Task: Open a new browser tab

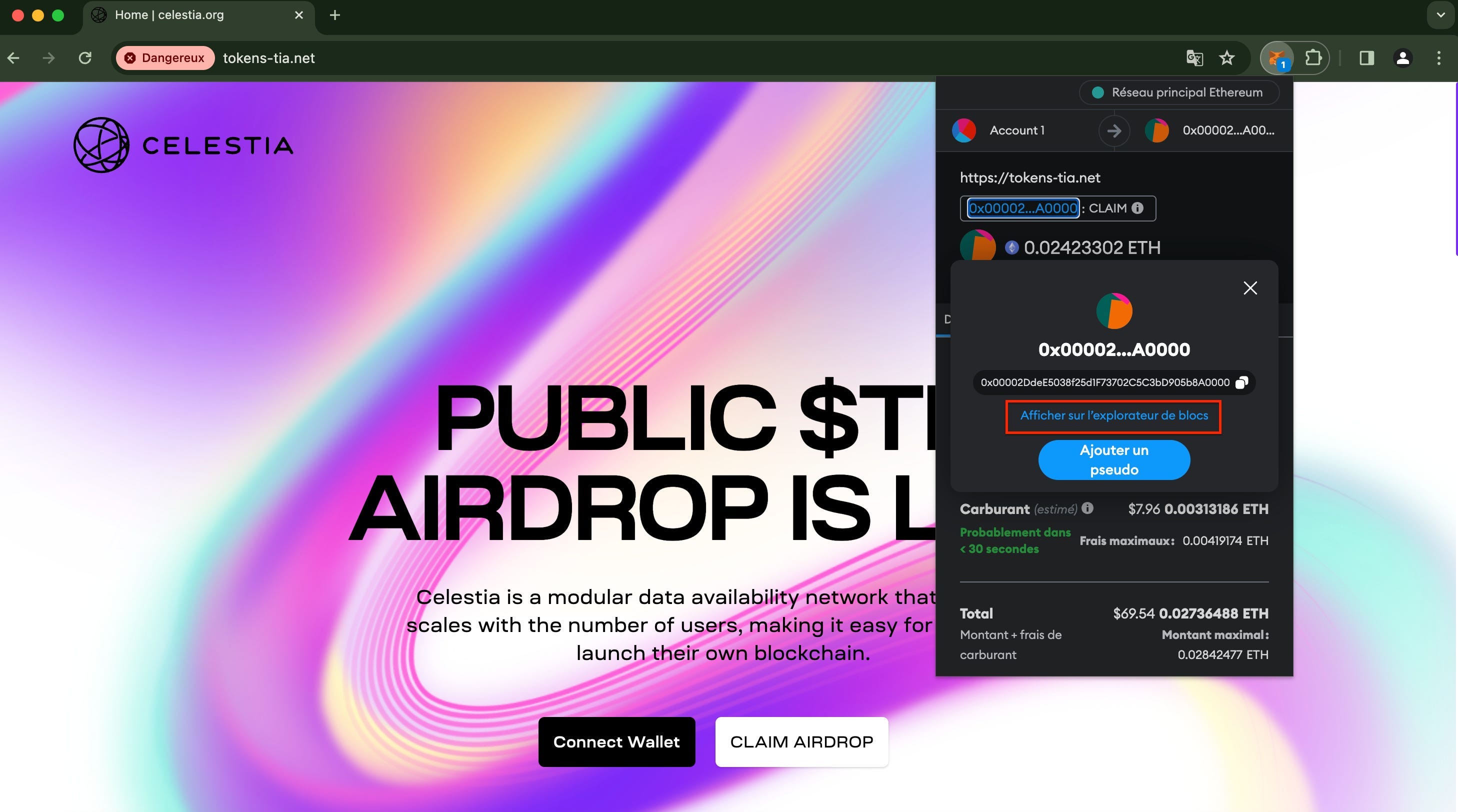Action: coord(334,15)
